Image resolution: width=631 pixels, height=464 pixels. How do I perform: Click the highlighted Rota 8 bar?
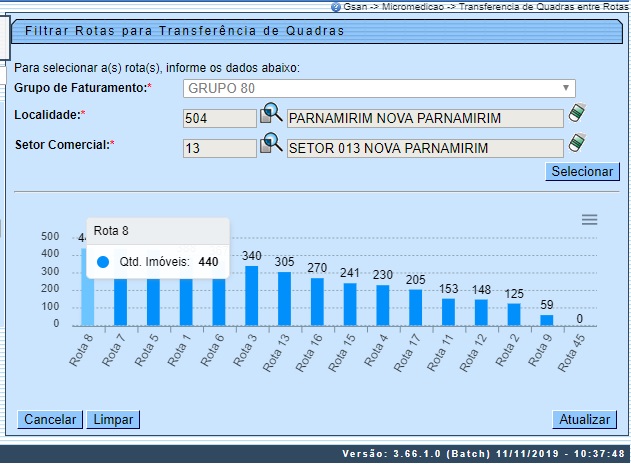pos(87,290)
